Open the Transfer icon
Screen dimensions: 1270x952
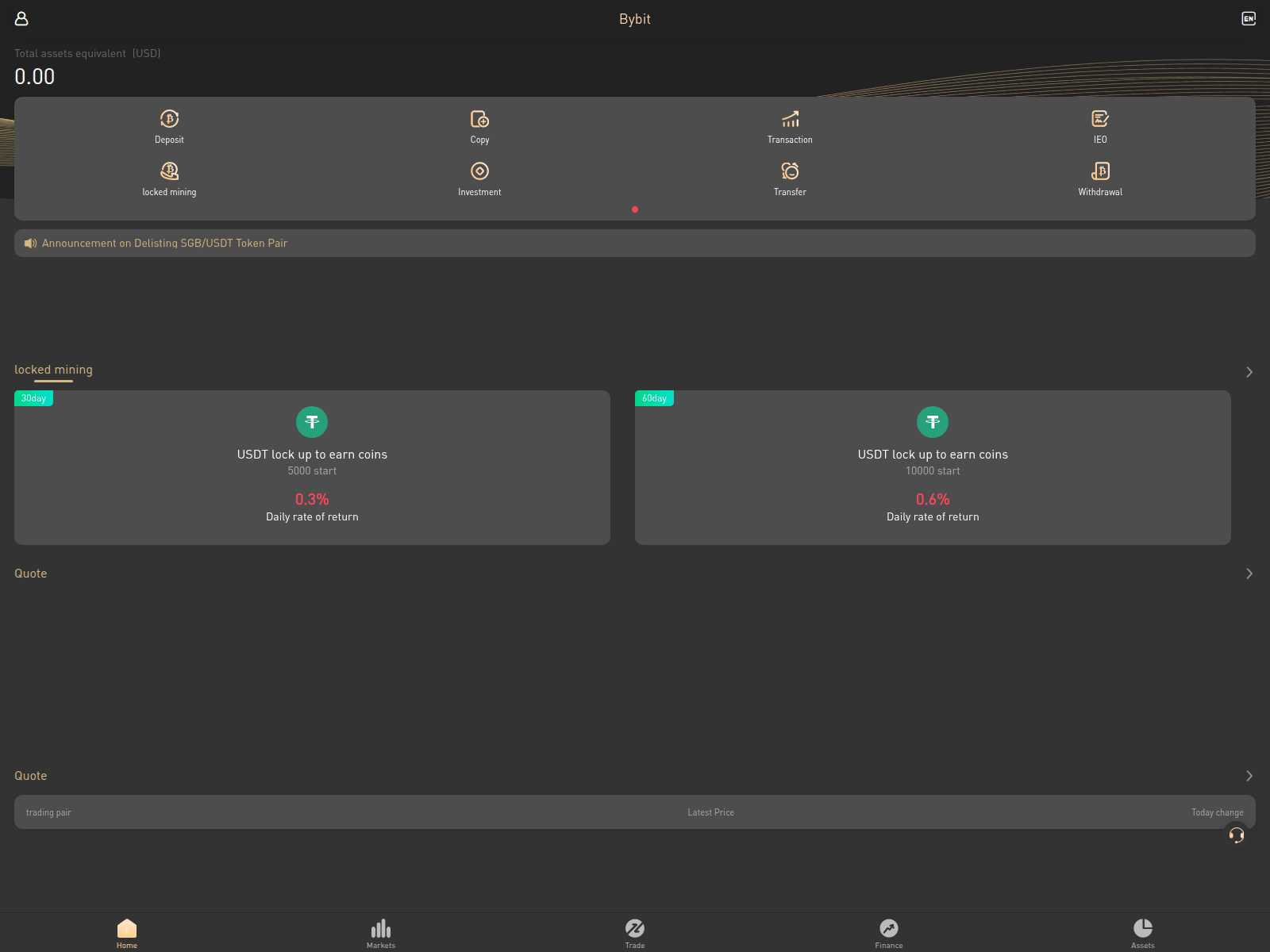[790, 171]
